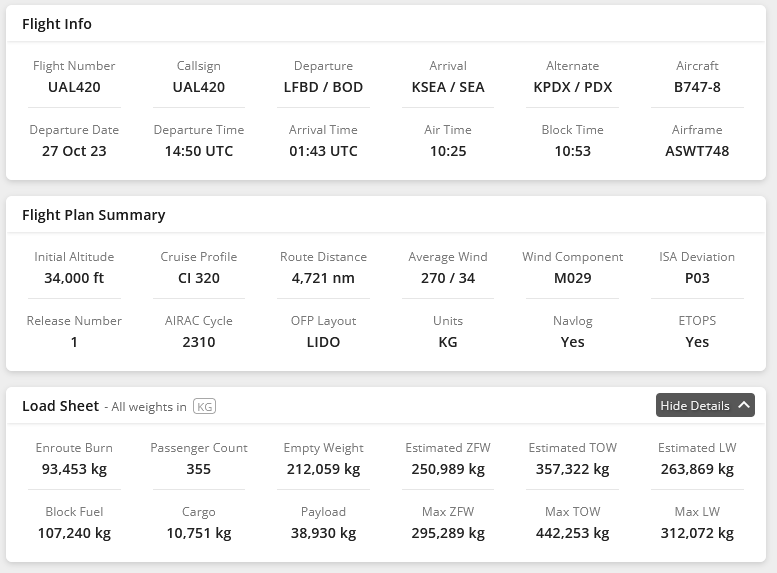The width and height of the screenshot is (777, 573).
Task: Click the initial altitude 34,000 ft
Action: pos(74,278)
